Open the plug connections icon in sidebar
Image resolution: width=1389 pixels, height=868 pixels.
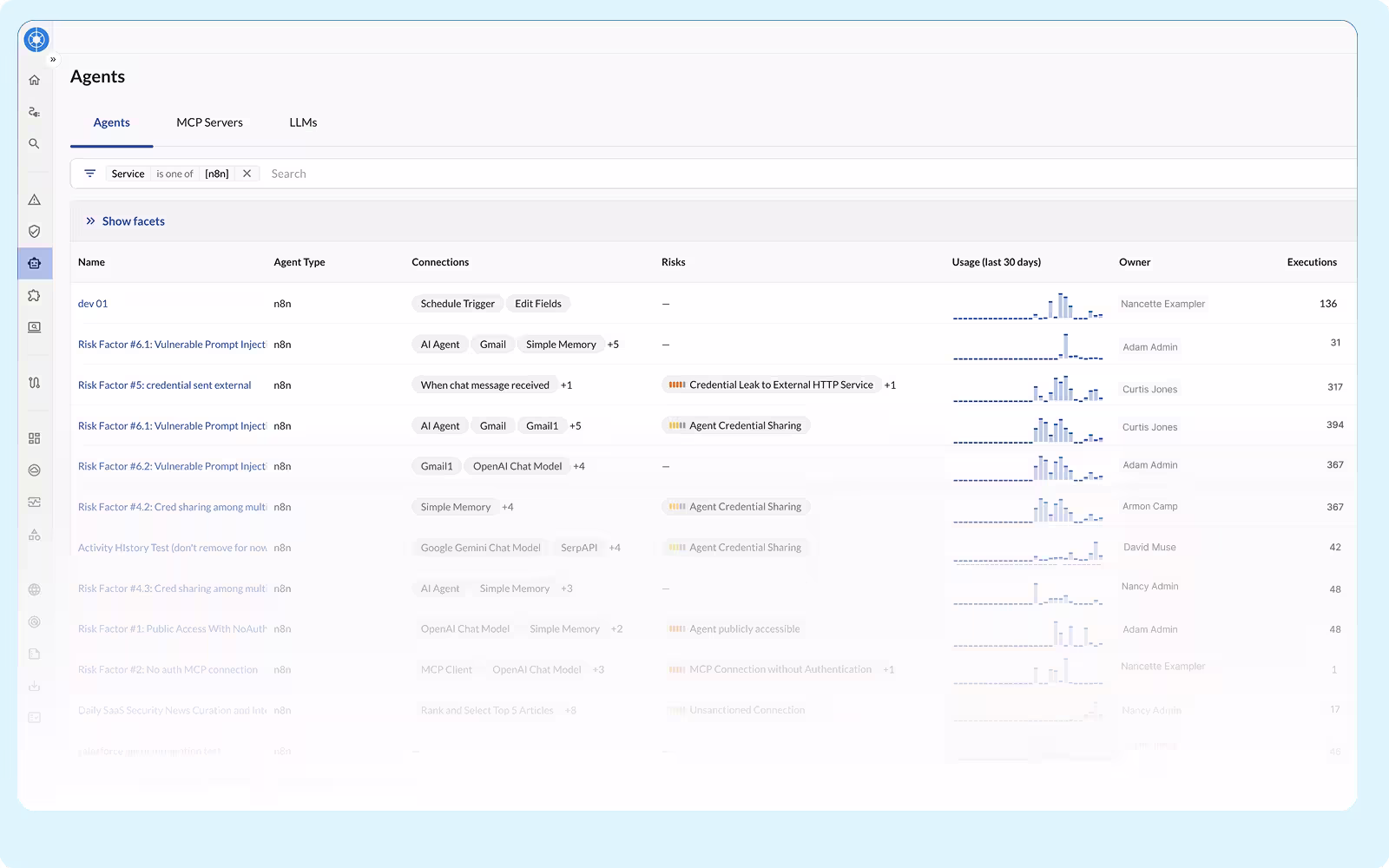[35, 112]
